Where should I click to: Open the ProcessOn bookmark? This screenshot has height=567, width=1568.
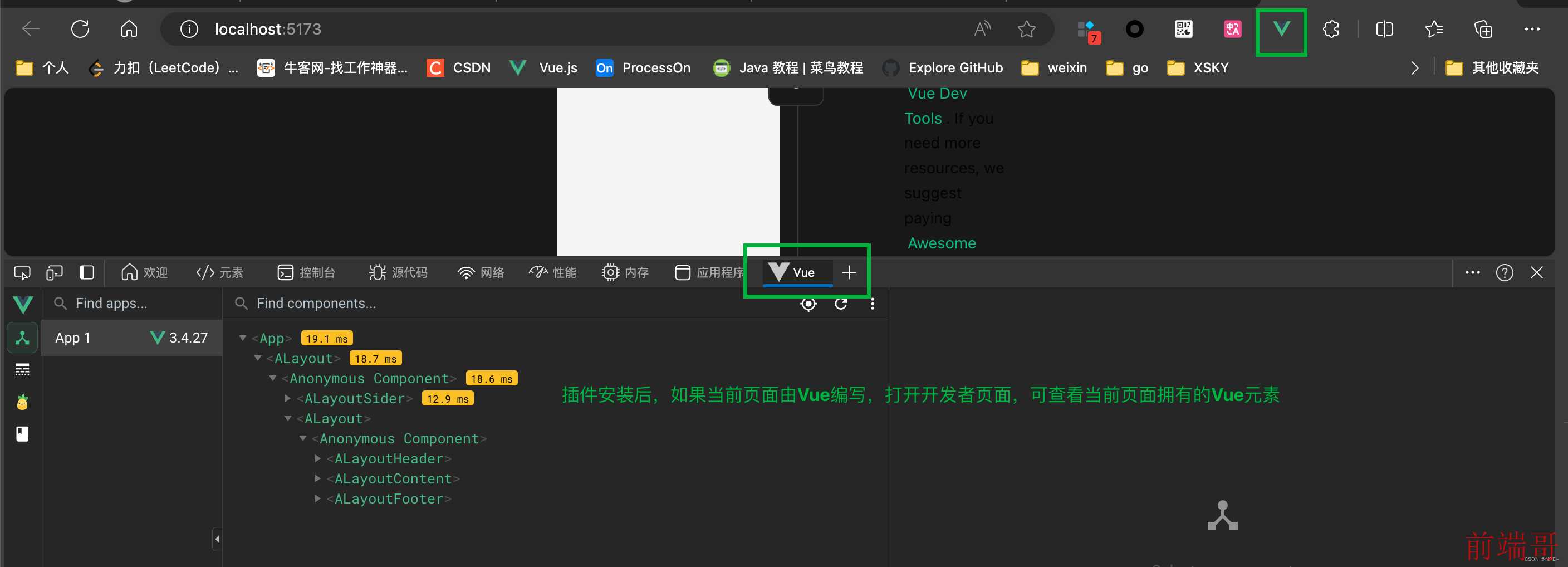pos(643,67)
